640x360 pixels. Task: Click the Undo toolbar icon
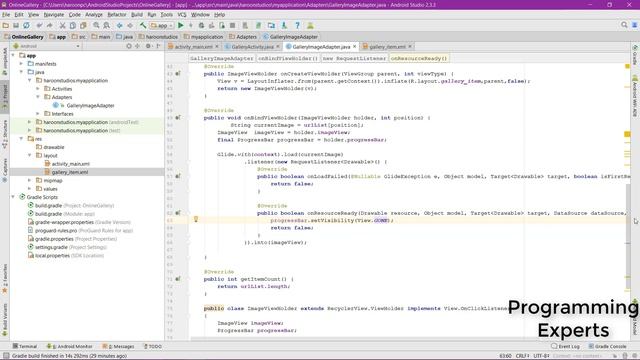tap(39, 25)
